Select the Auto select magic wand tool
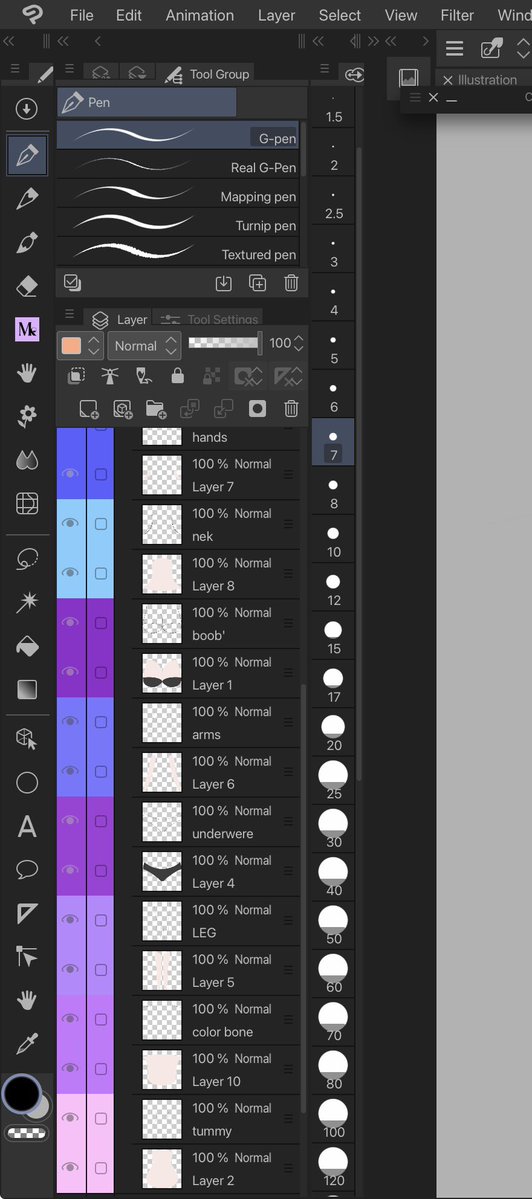Image resolution: width=532 pixels, height=1199 pixels. (27, 603)
